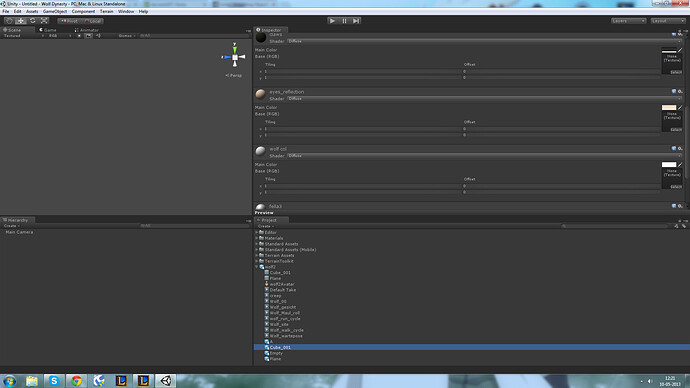Open Unity from the Windows taskbar

point(165,381)
